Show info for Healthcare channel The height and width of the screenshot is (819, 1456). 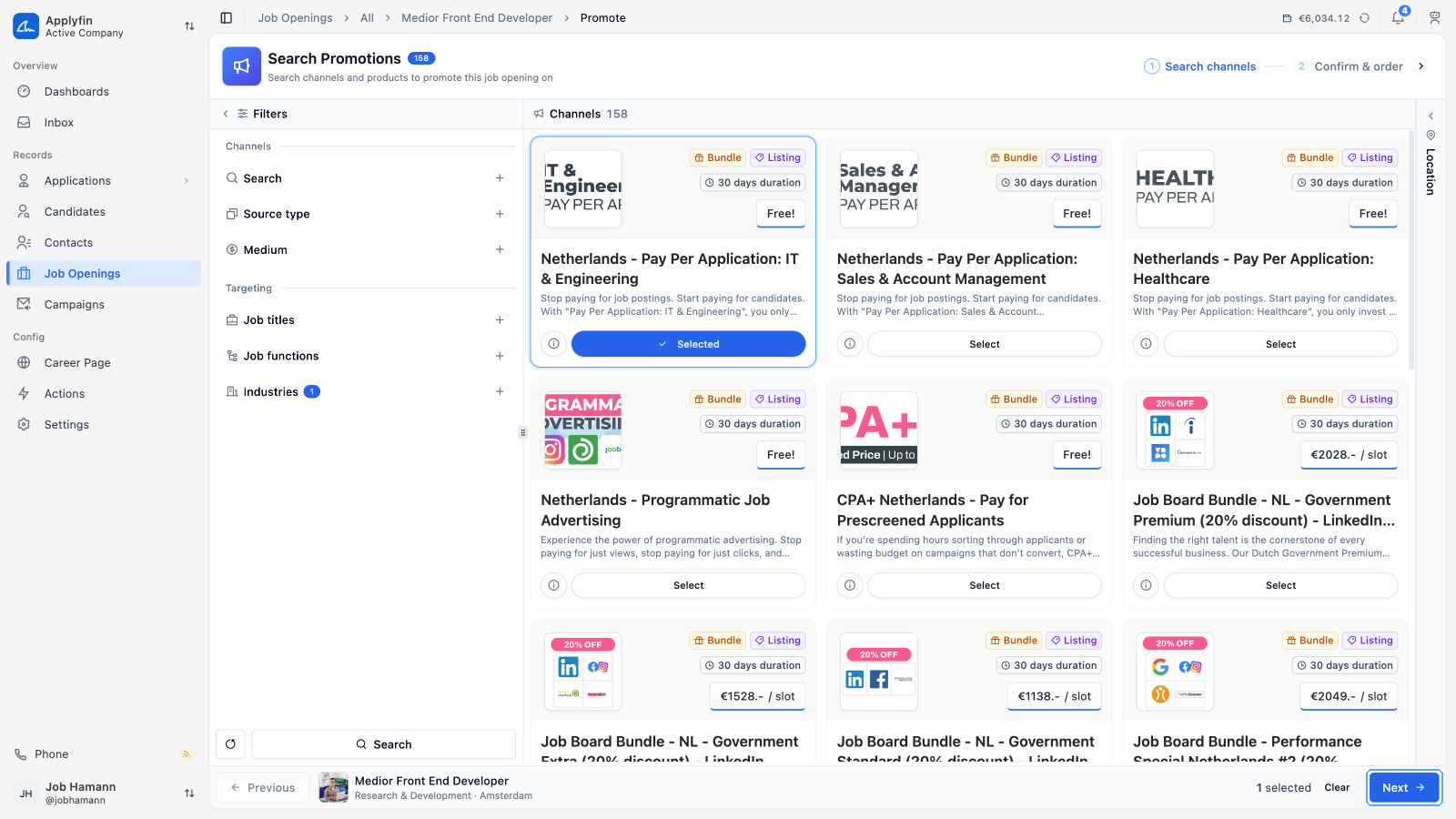1146,344
